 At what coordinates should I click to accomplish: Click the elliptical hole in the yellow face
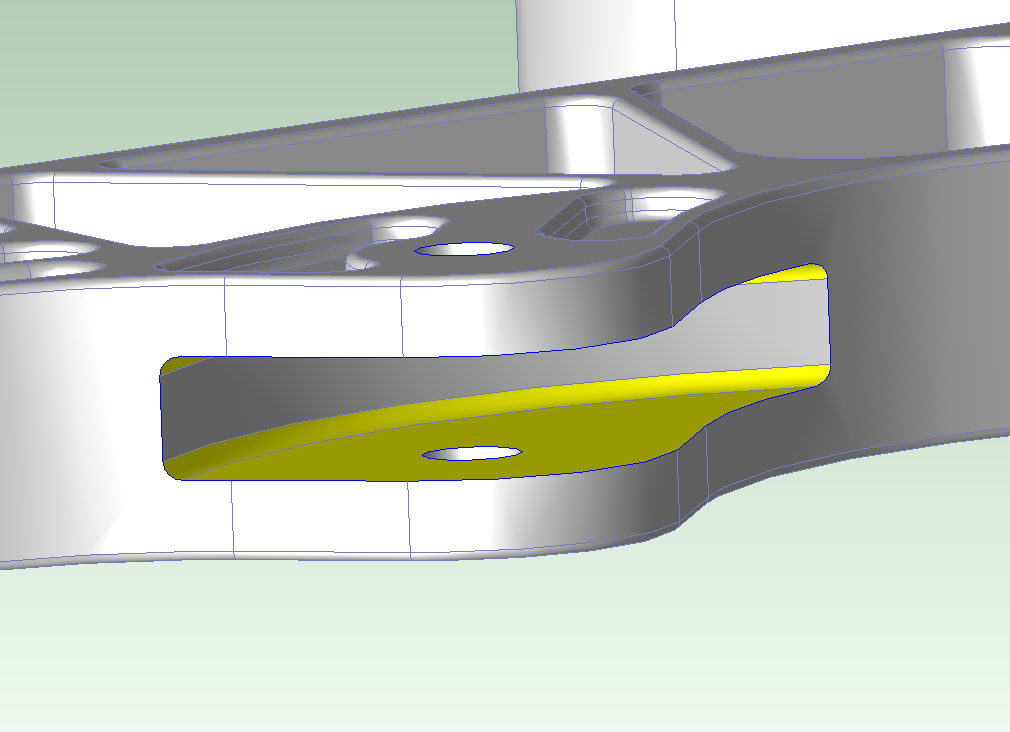(x=472, y=454)
